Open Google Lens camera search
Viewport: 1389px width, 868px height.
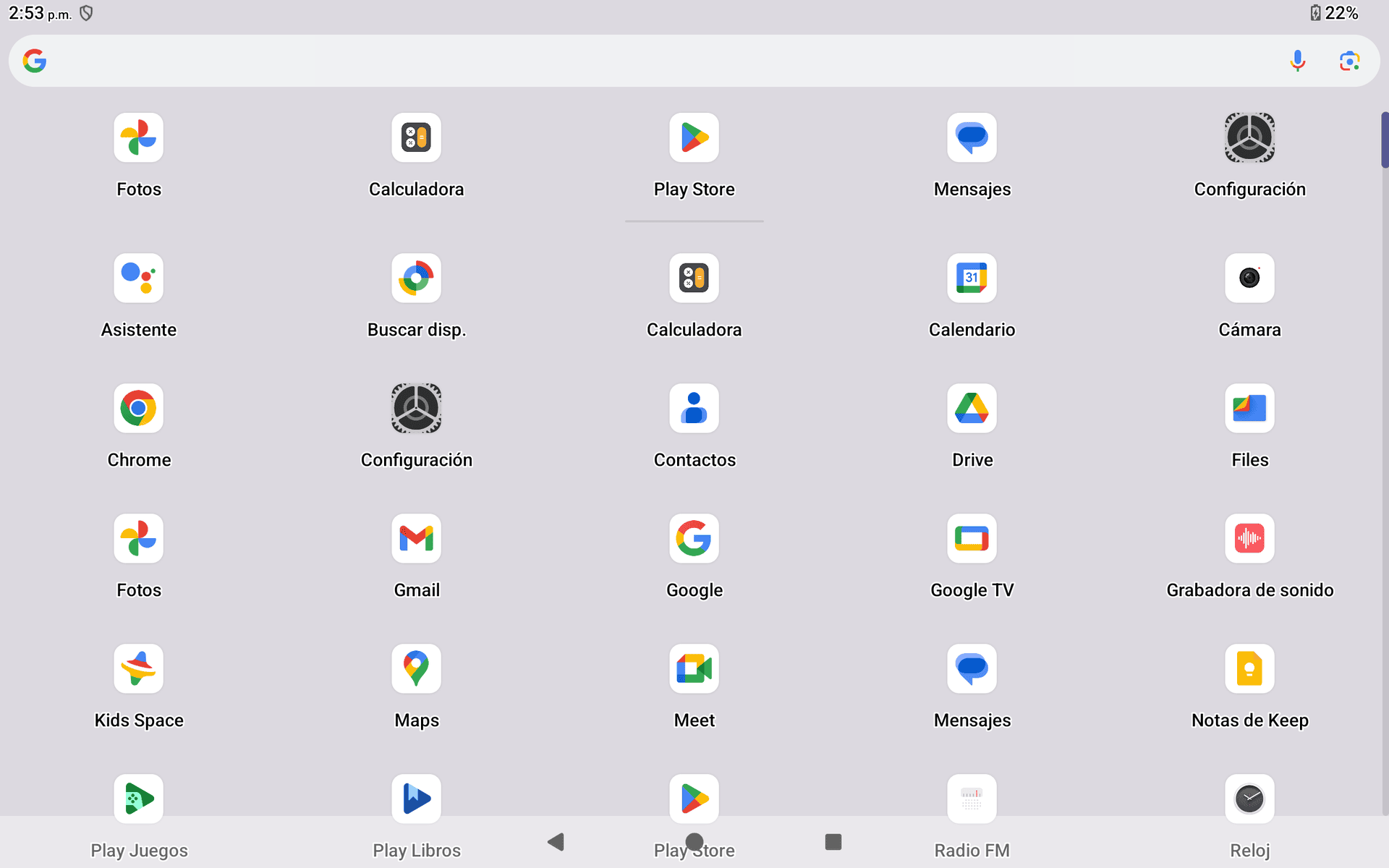tap(1348, 61)
